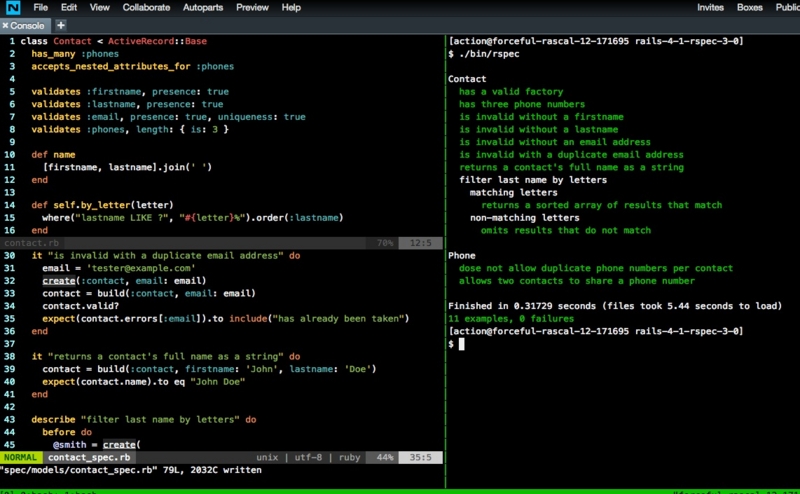Image resolution: width=800 pixels, height=494 pixels.
Task: Click 'has_many :phones' code line
Action: 75,54
